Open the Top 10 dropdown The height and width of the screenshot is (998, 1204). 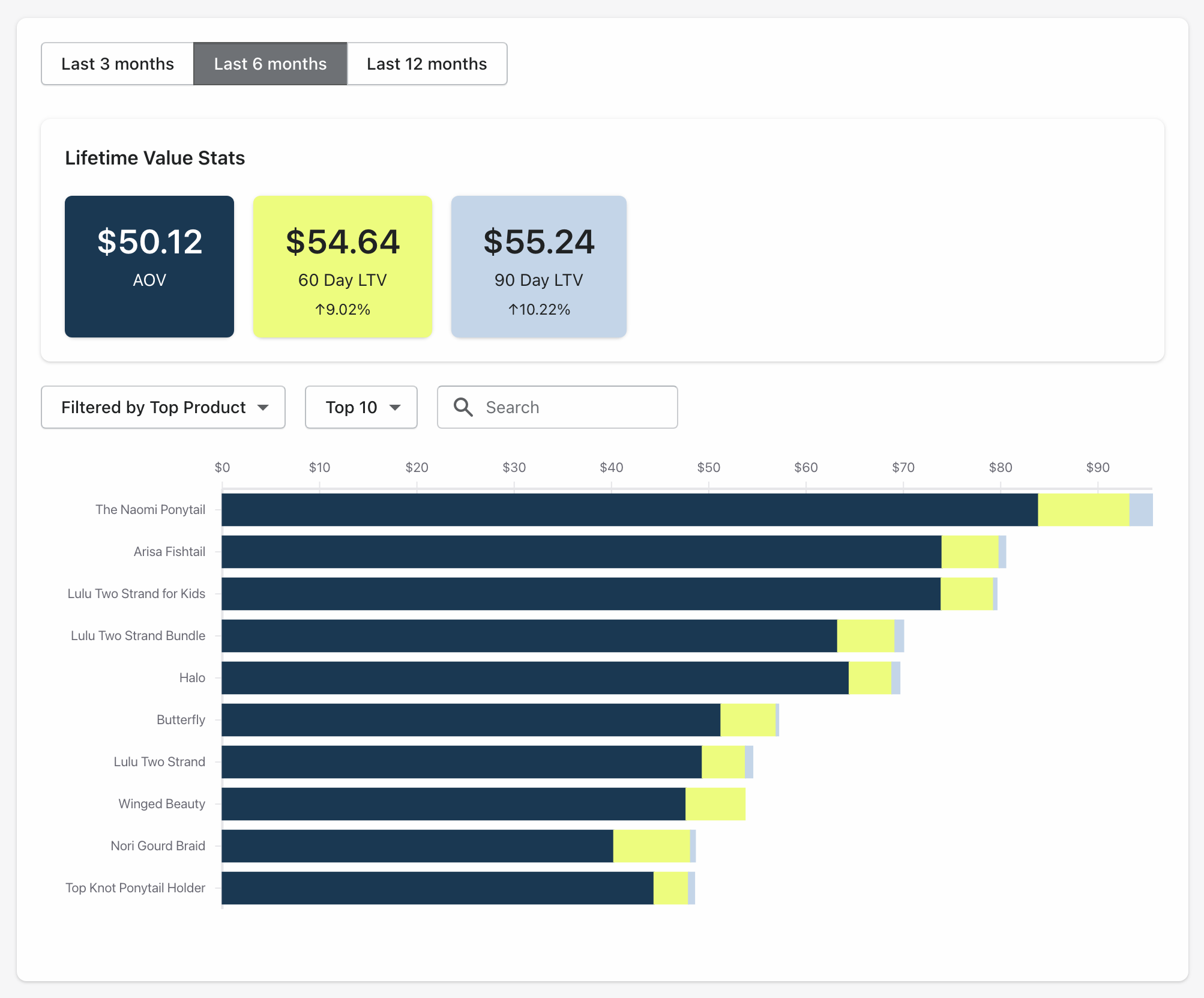[360, 407]
